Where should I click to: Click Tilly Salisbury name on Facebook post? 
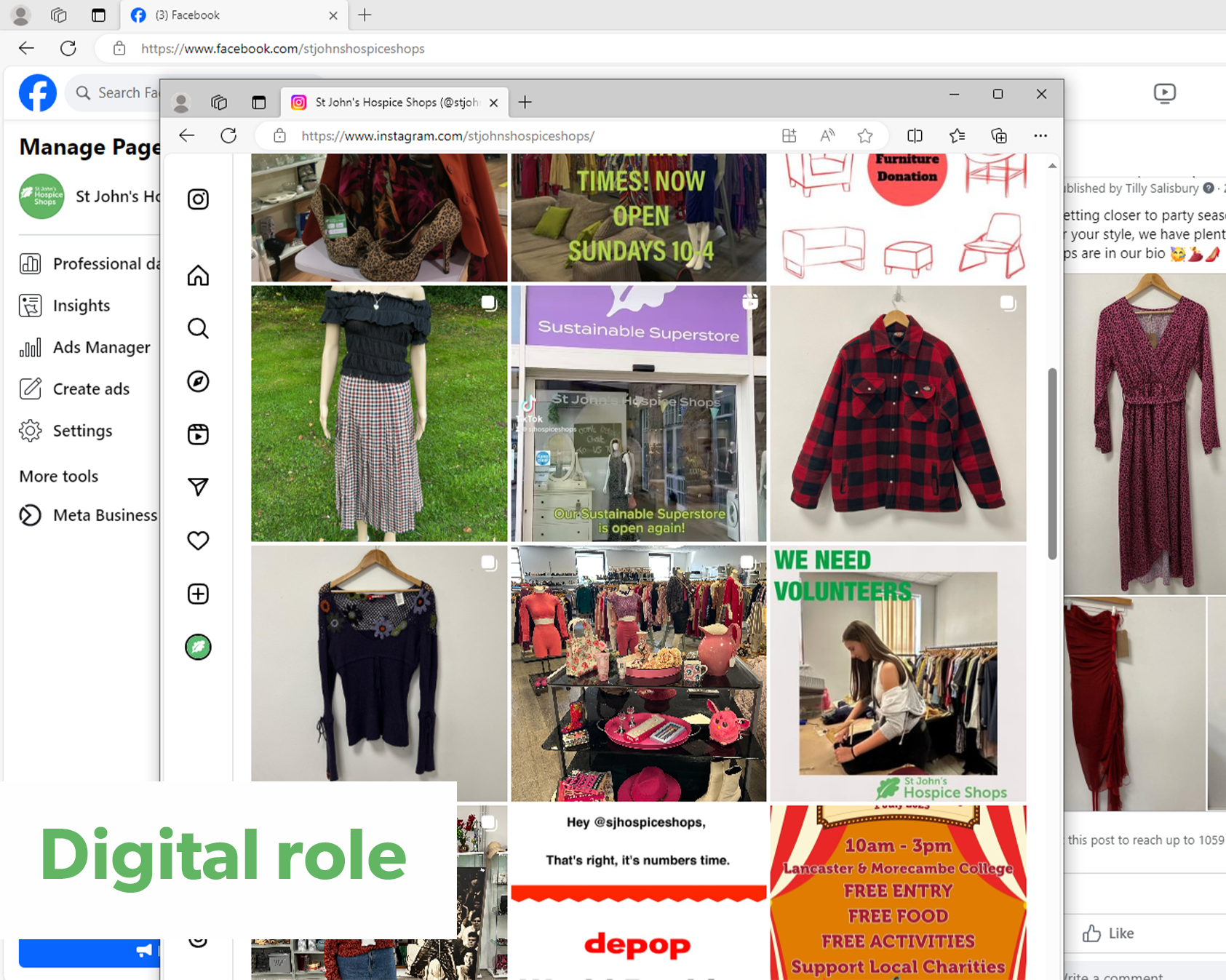coord(1161,188)
